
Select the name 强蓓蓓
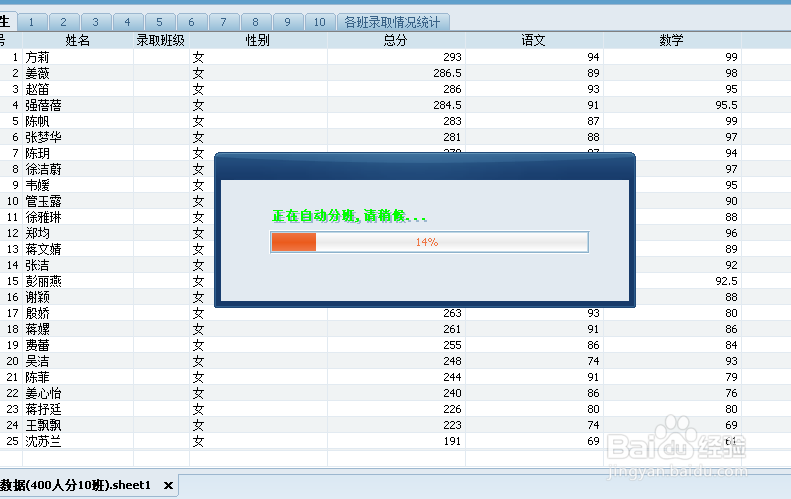43,105
